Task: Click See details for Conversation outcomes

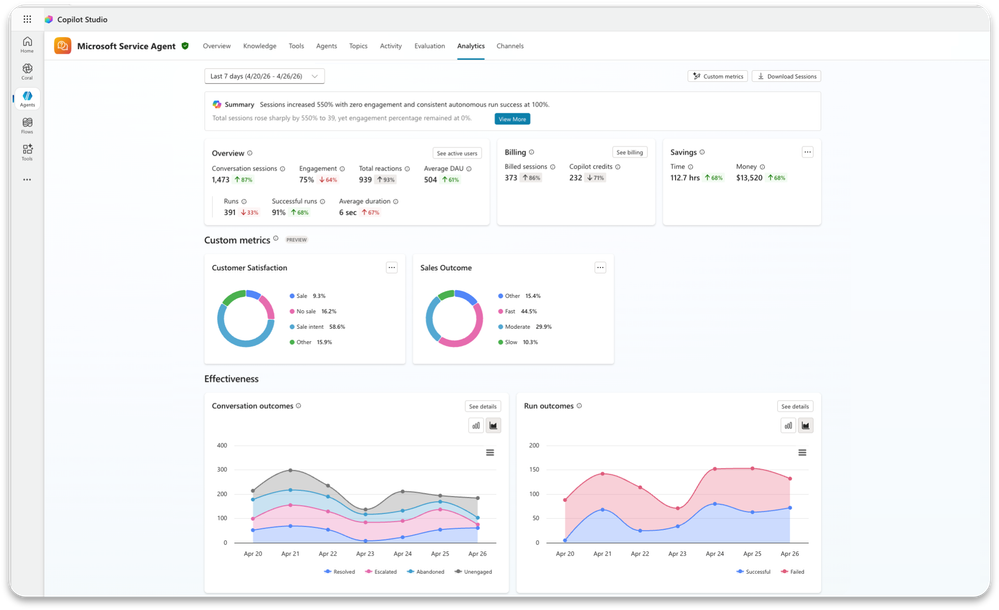Action: coord(483,406)
